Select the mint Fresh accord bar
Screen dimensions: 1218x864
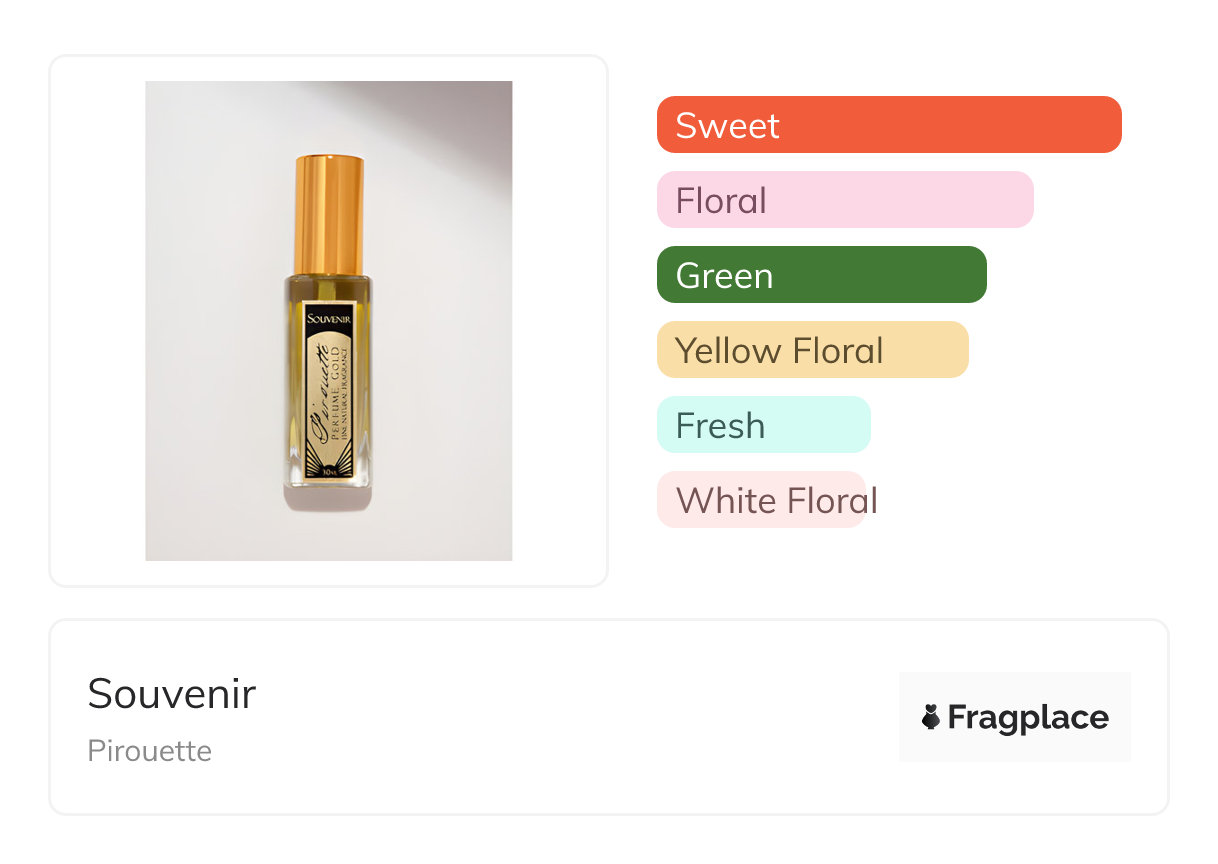click(763, 425)
